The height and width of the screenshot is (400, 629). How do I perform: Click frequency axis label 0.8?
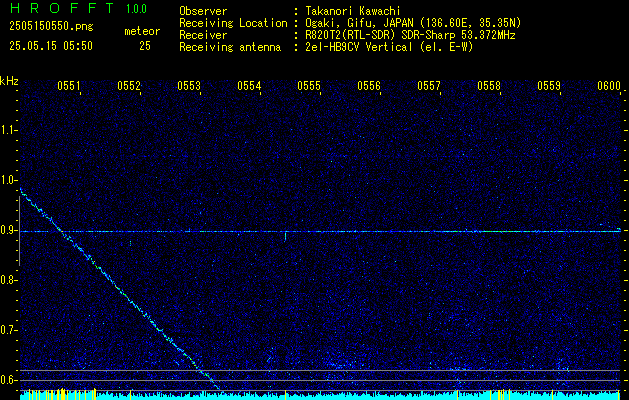click(8, 280)
